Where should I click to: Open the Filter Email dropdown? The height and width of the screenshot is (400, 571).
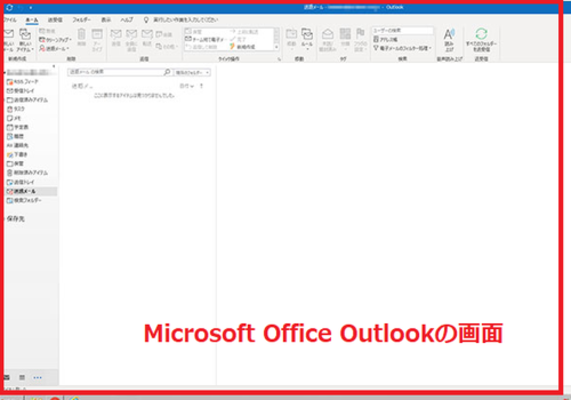tap(402, 48)
